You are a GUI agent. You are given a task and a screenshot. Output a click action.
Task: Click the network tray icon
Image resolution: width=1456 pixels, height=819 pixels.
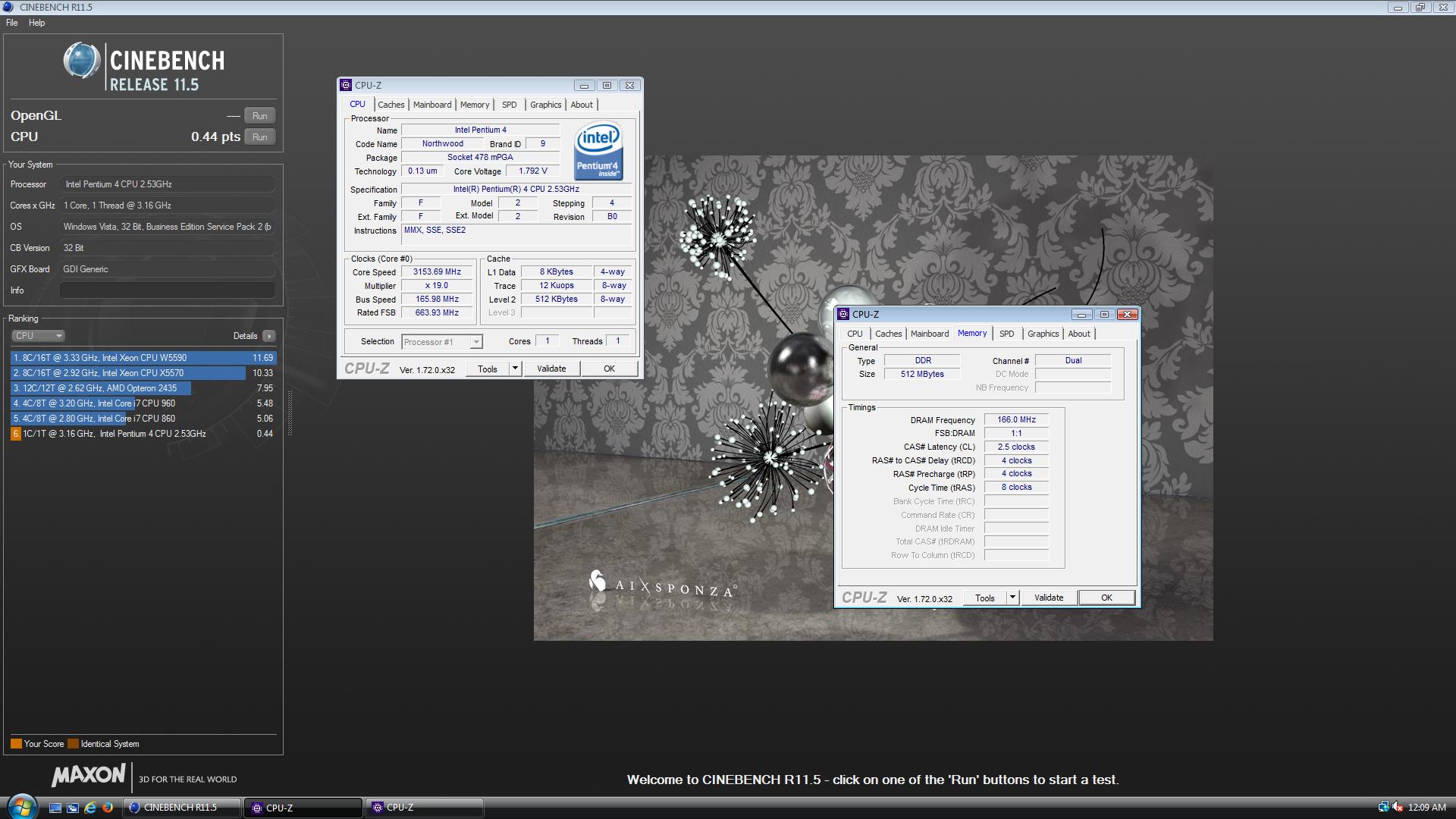(x=1383, y=808)
